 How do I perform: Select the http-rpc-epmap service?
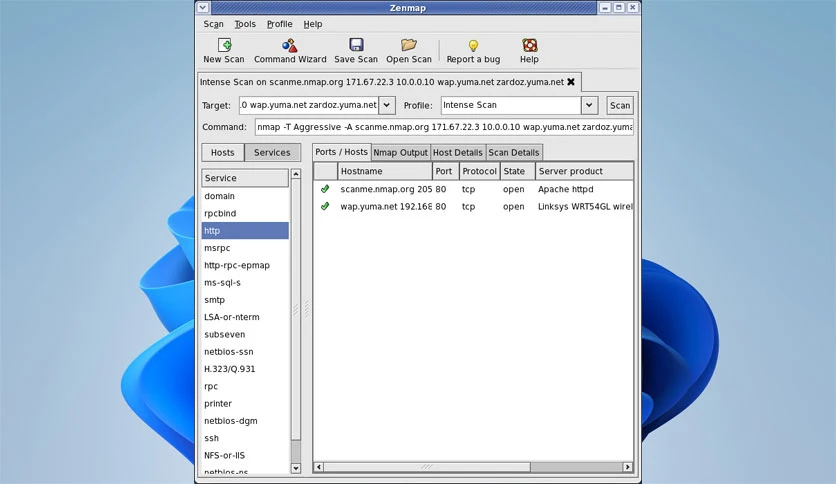pos(245,265)
